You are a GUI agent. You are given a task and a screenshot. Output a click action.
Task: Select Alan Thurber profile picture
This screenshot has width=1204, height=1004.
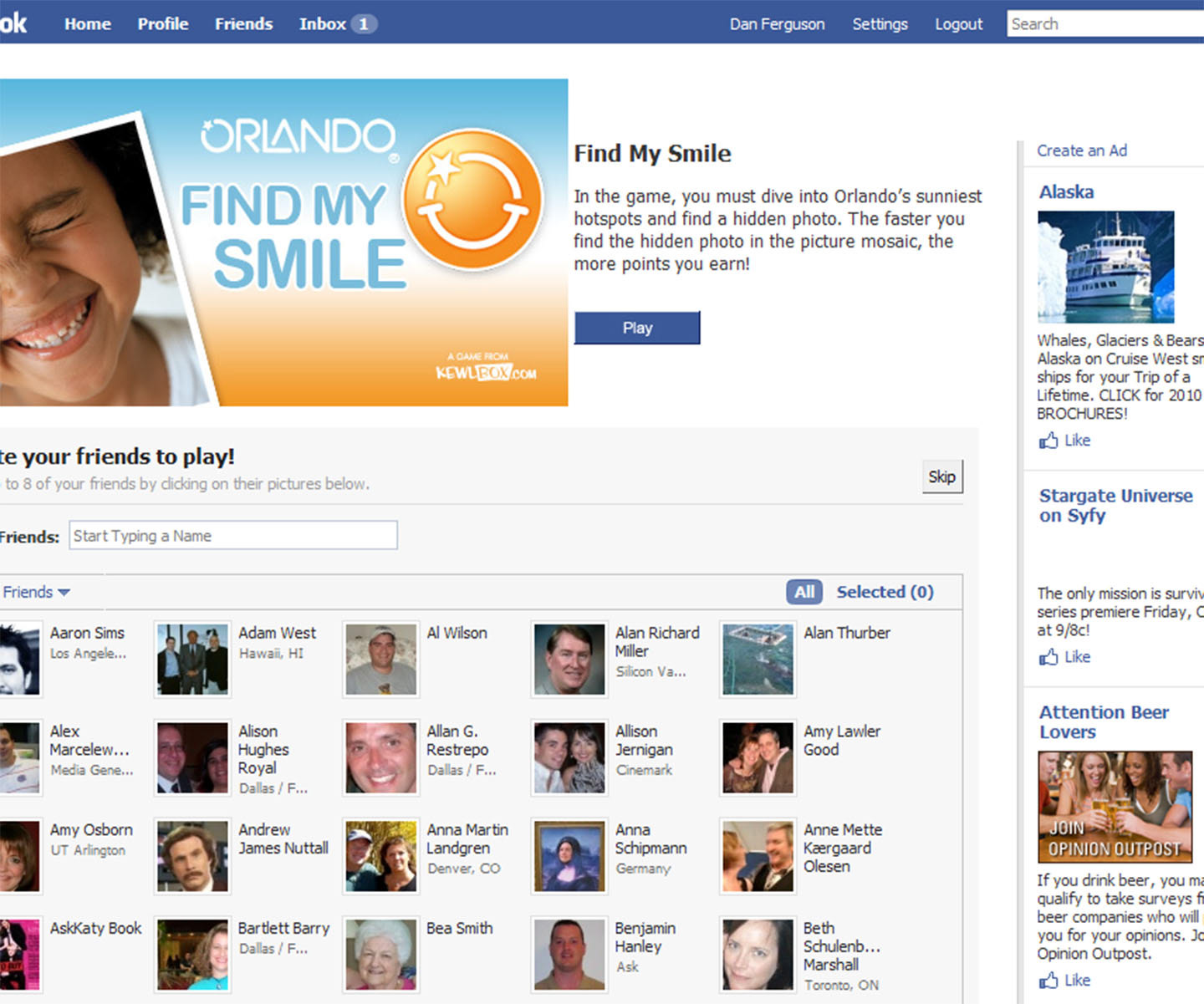click(x=758, y=660)
